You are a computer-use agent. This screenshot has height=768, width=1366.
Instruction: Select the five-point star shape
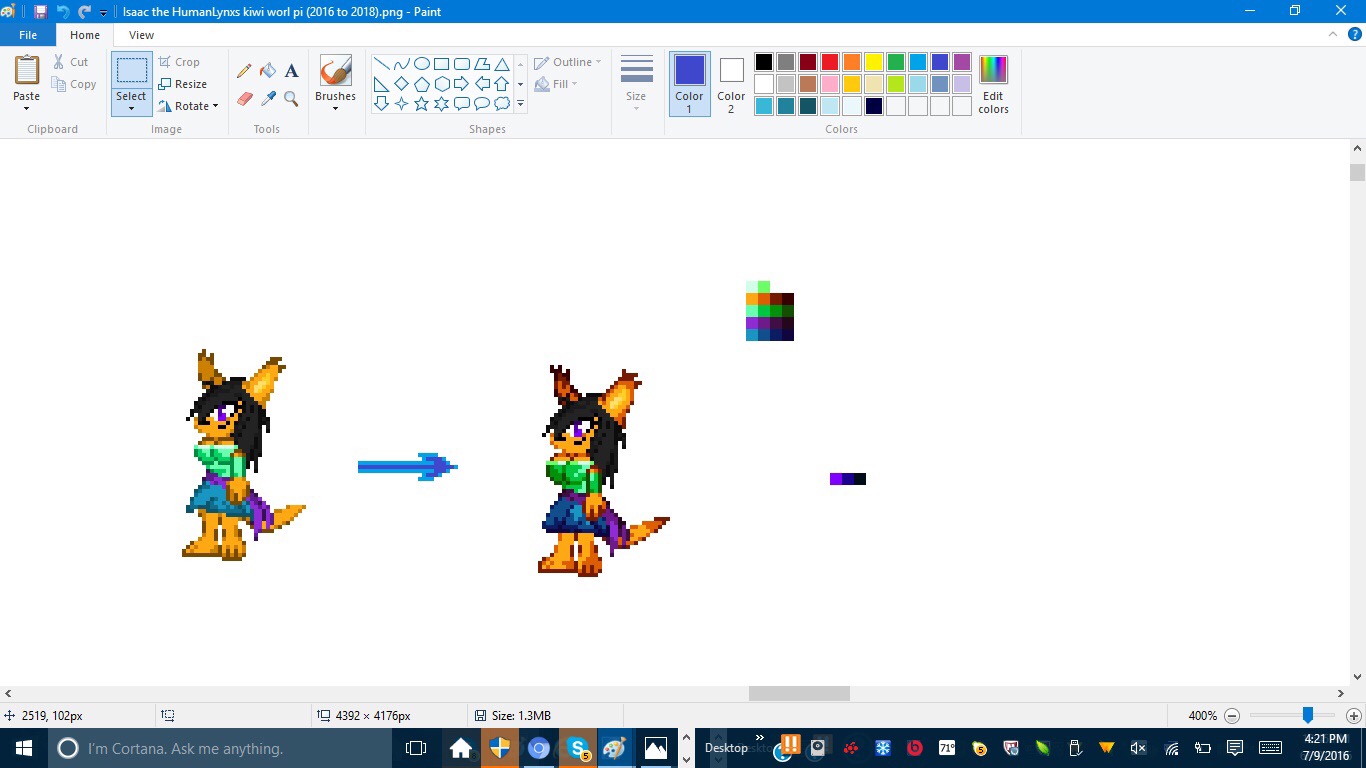pyautogui.click(x=421, y=104)
